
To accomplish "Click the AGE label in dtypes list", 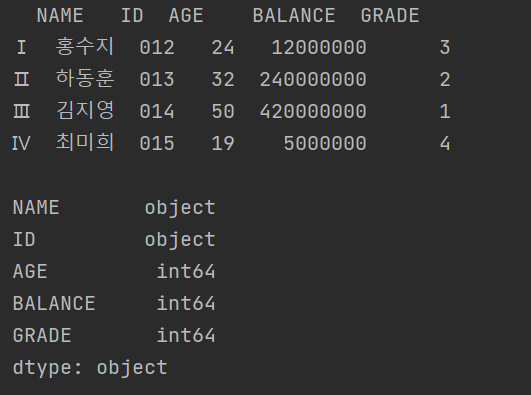I will pos(30,271).
